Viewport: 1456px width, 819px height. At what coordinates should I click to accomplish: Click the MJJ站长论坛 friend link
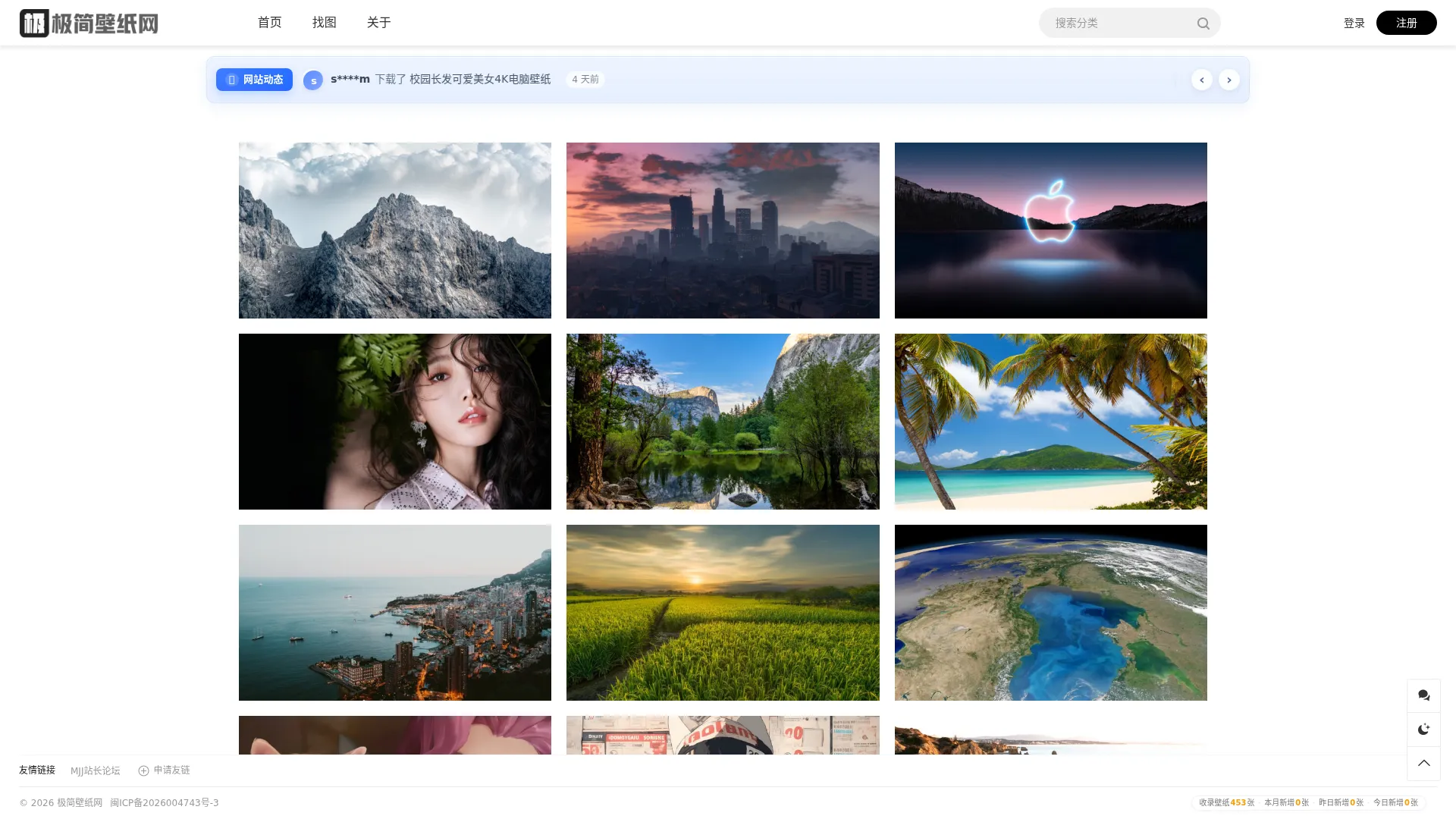[96, 770]
